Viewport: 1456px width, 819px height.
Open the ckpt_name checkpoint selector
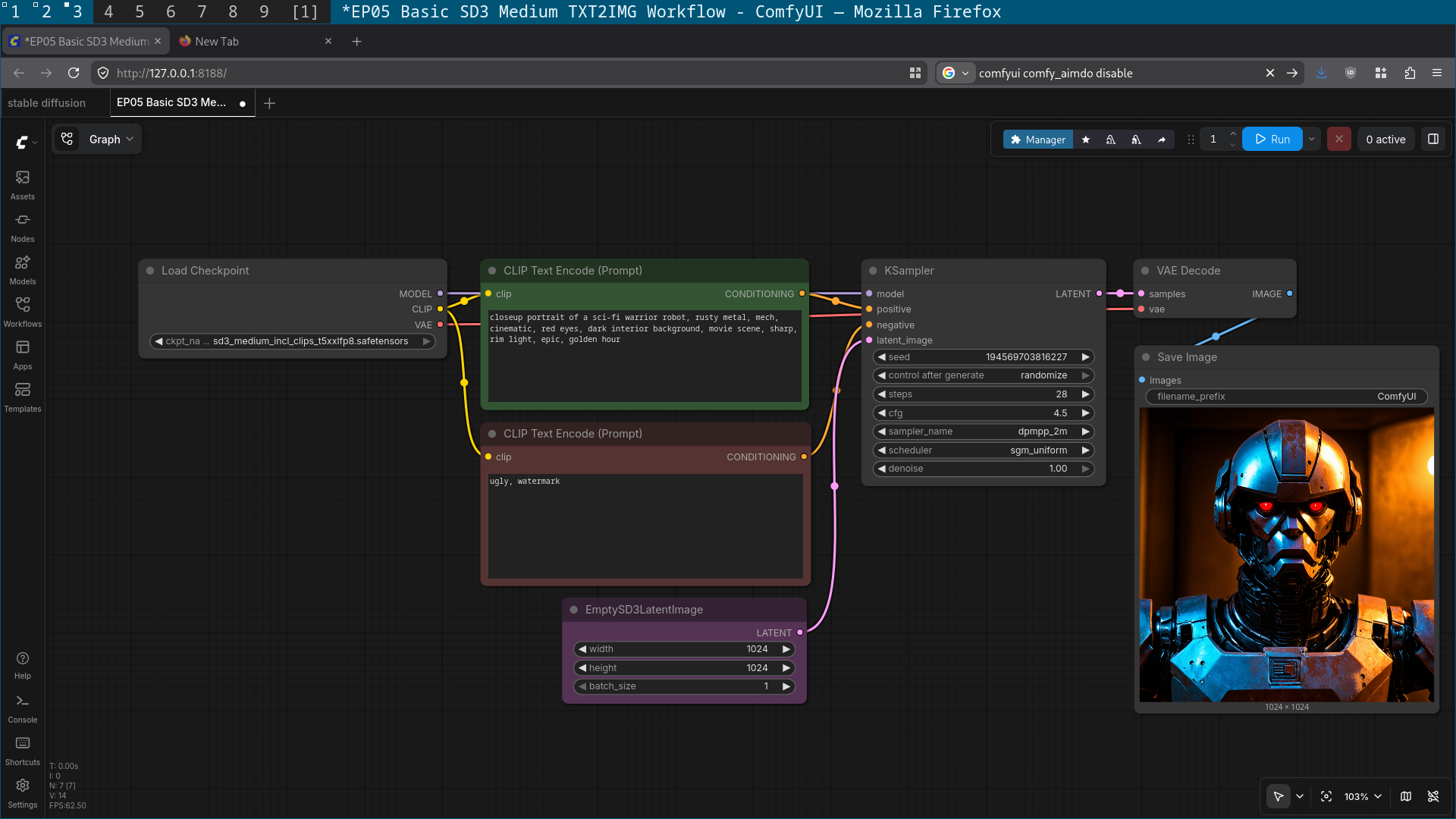pos(293,341)
